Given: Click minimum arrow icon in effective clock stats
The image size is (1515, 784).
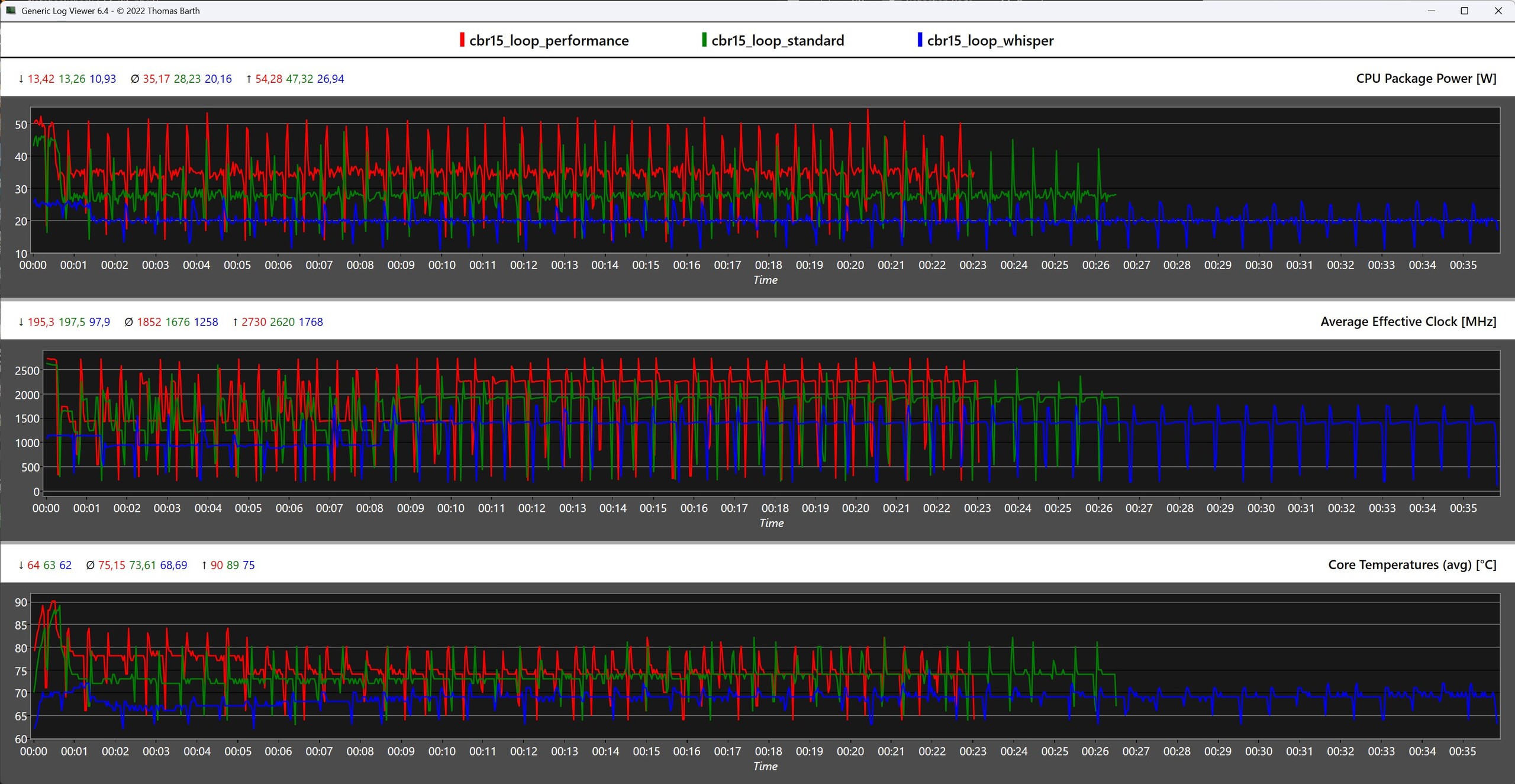Looking at the screenshot, I should click(x=21, y=322).
